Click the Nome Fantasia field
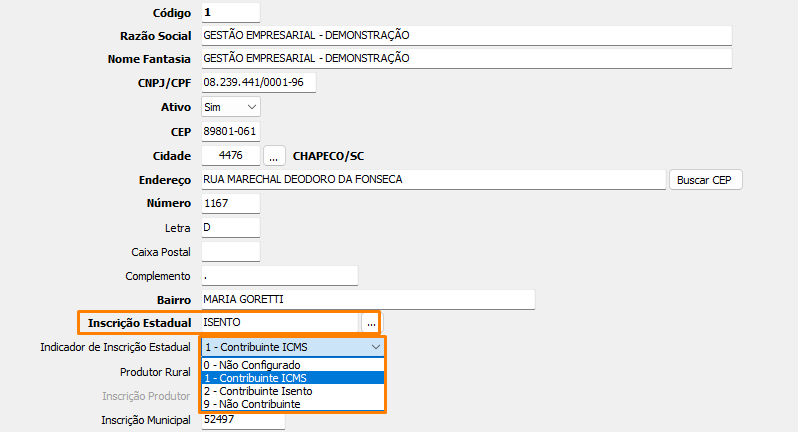 [x=467, y=59]
